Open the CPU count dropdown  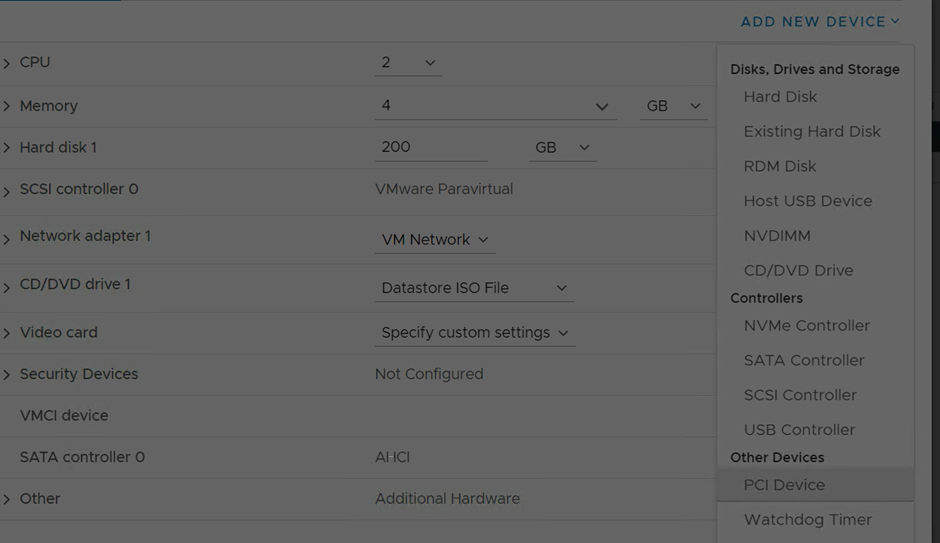point(408,62)
